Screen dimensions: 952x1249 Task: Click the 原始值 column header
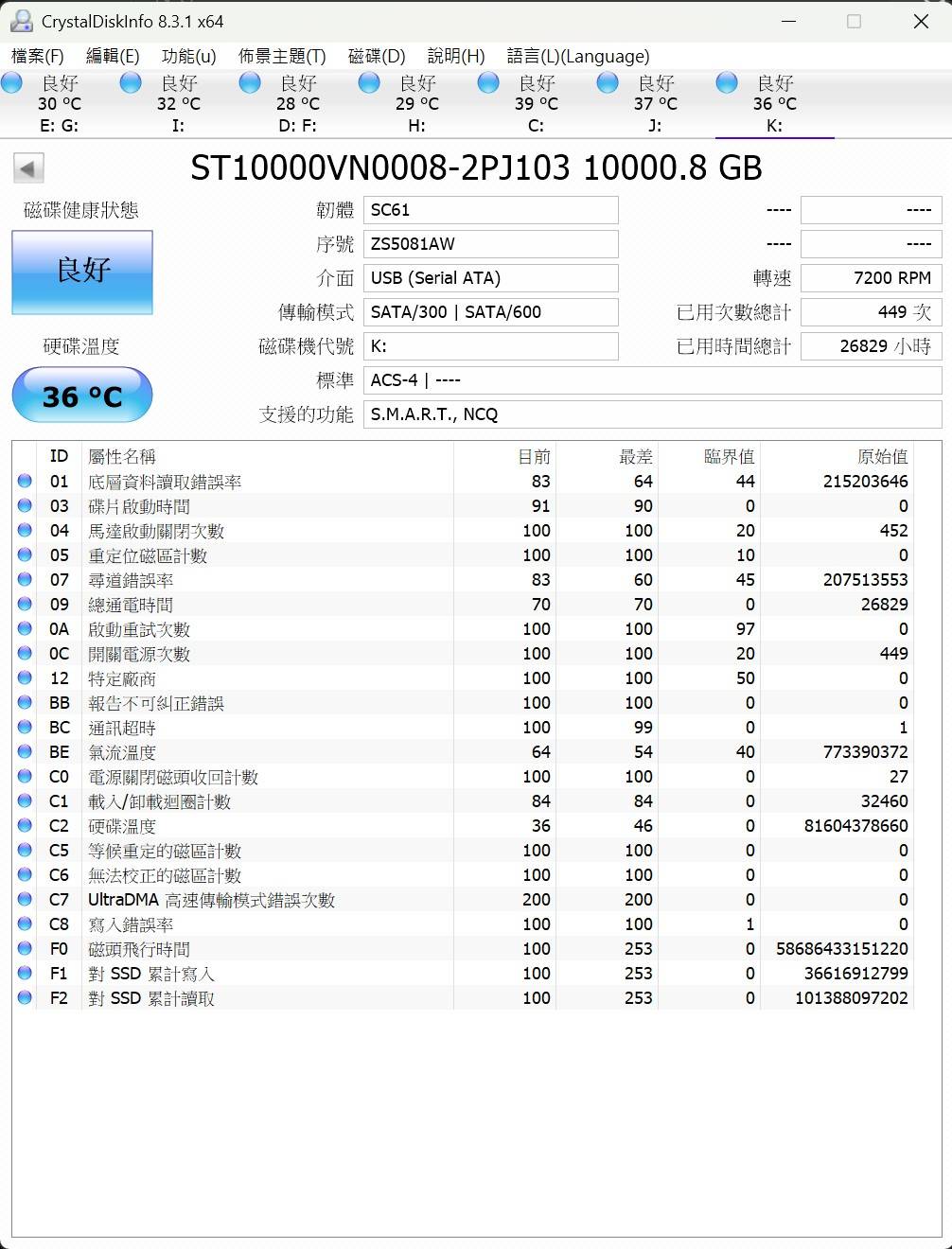[x=881, y=457]
